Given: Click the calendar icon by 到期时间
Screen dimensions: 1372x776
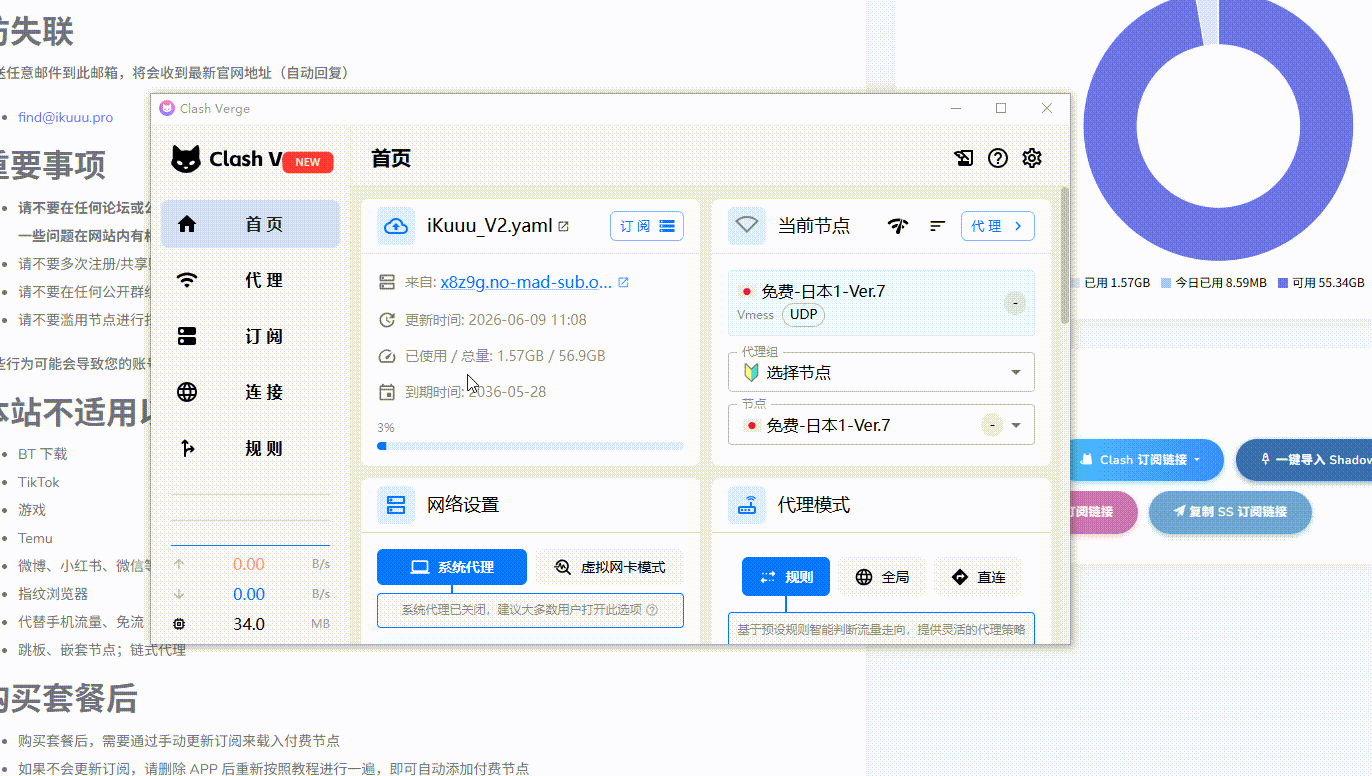Looking at the screenshot, I should (x=387, y=392).
